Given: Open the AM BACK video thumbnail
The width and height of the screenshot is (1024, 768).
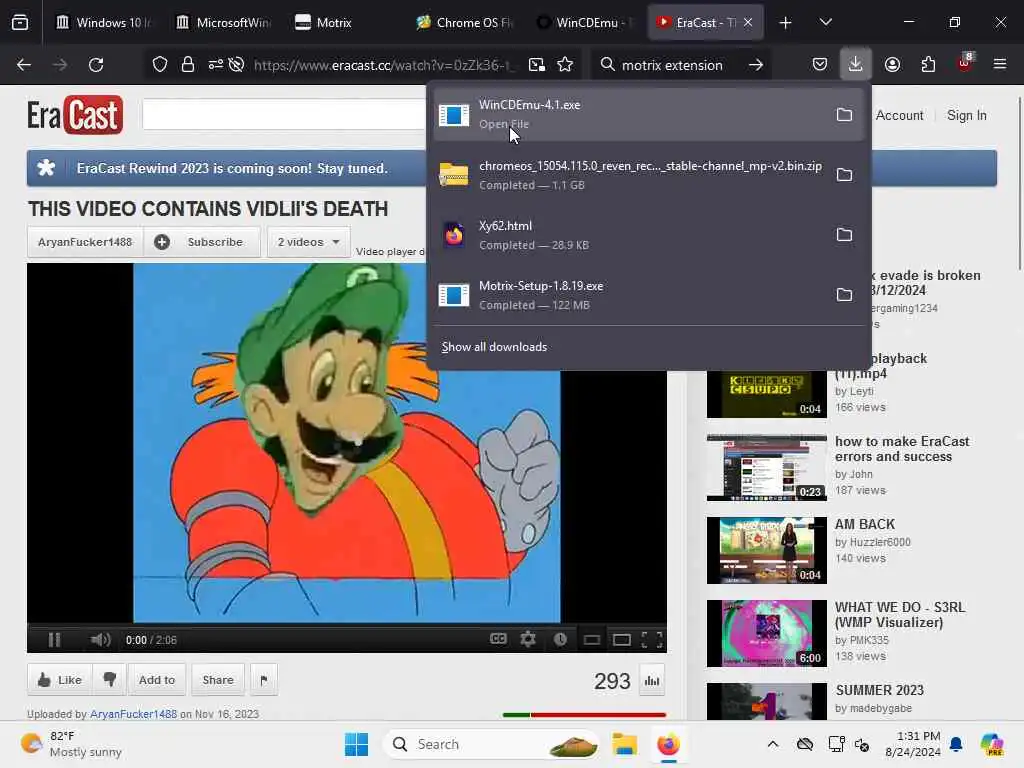Looking at the screenshot, I should [x=767, y=550].
